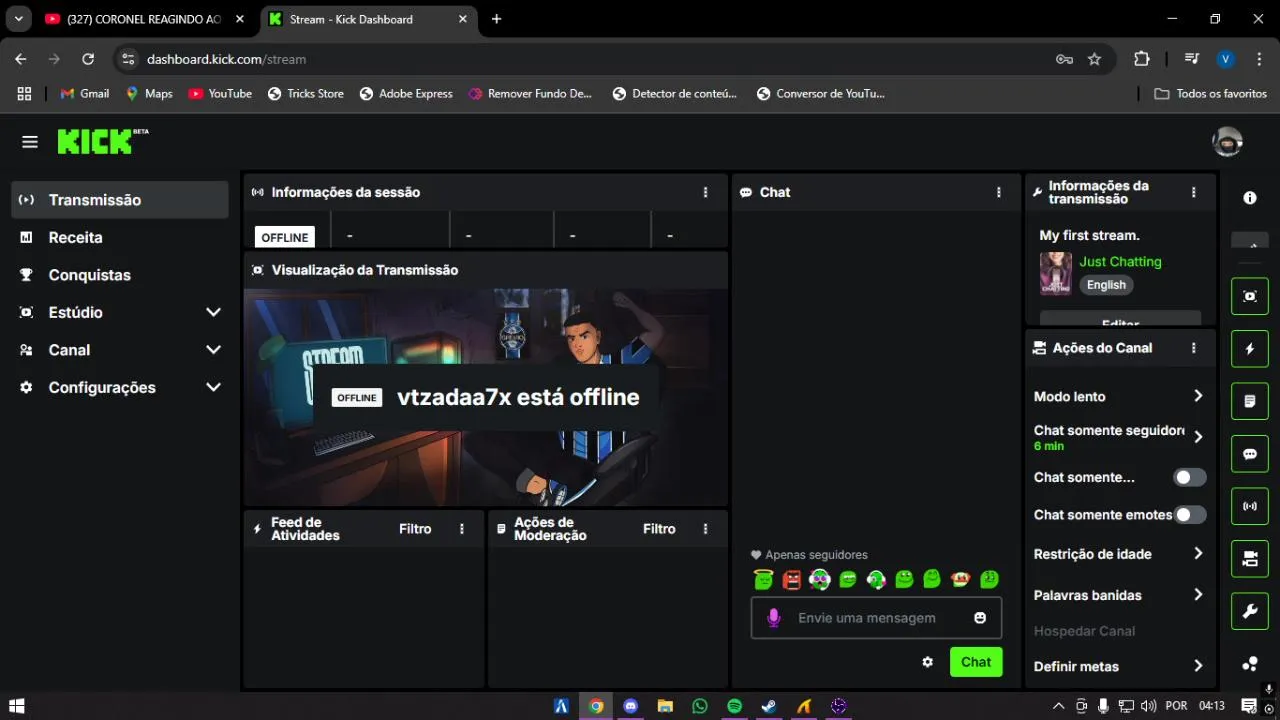Toggle moderation actions document widget in right toolbar
Image resolution: width=1280 pixels, height=720 pixels.
click(1250, 401)
